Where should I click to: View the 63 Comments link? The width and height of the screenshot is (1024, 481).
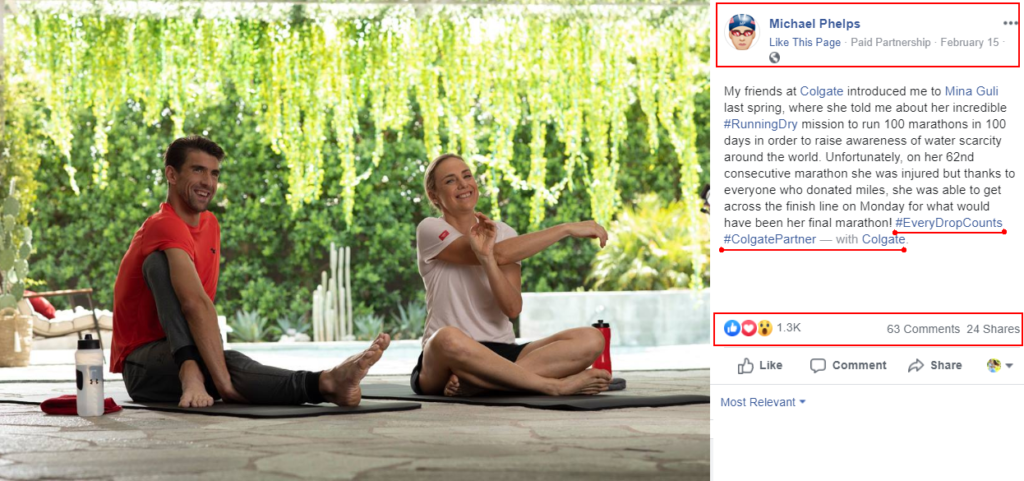pos(923,329)
